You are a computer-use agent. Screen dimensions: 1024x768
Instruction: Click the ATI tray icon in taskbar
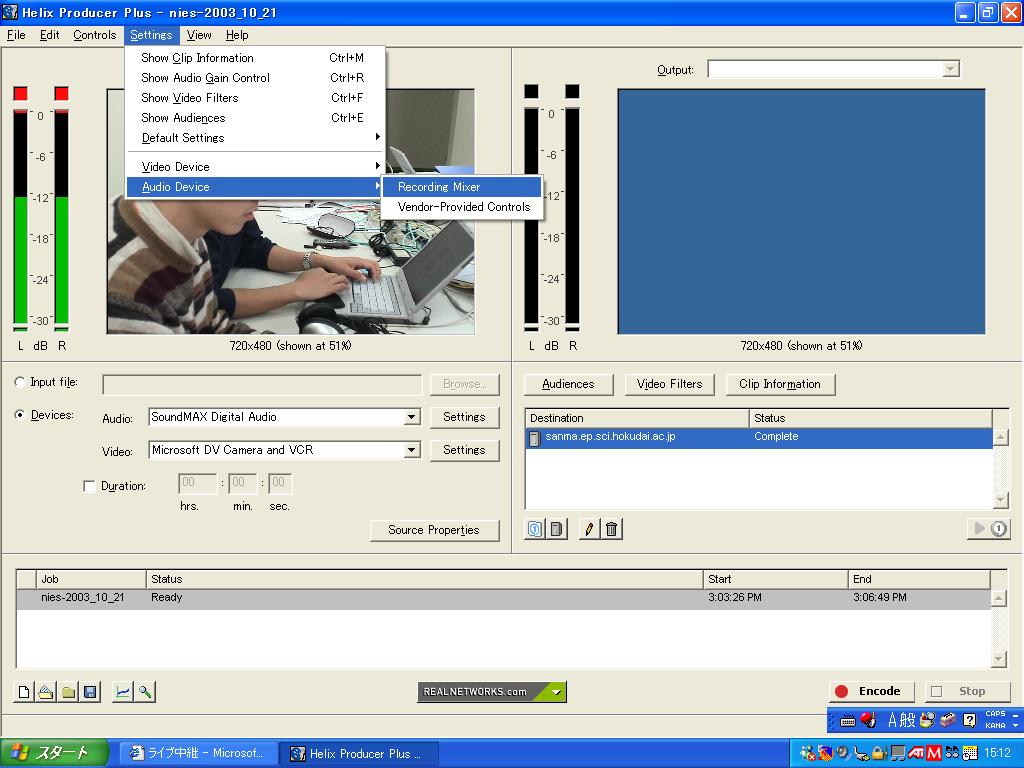[x=915, y=753]
